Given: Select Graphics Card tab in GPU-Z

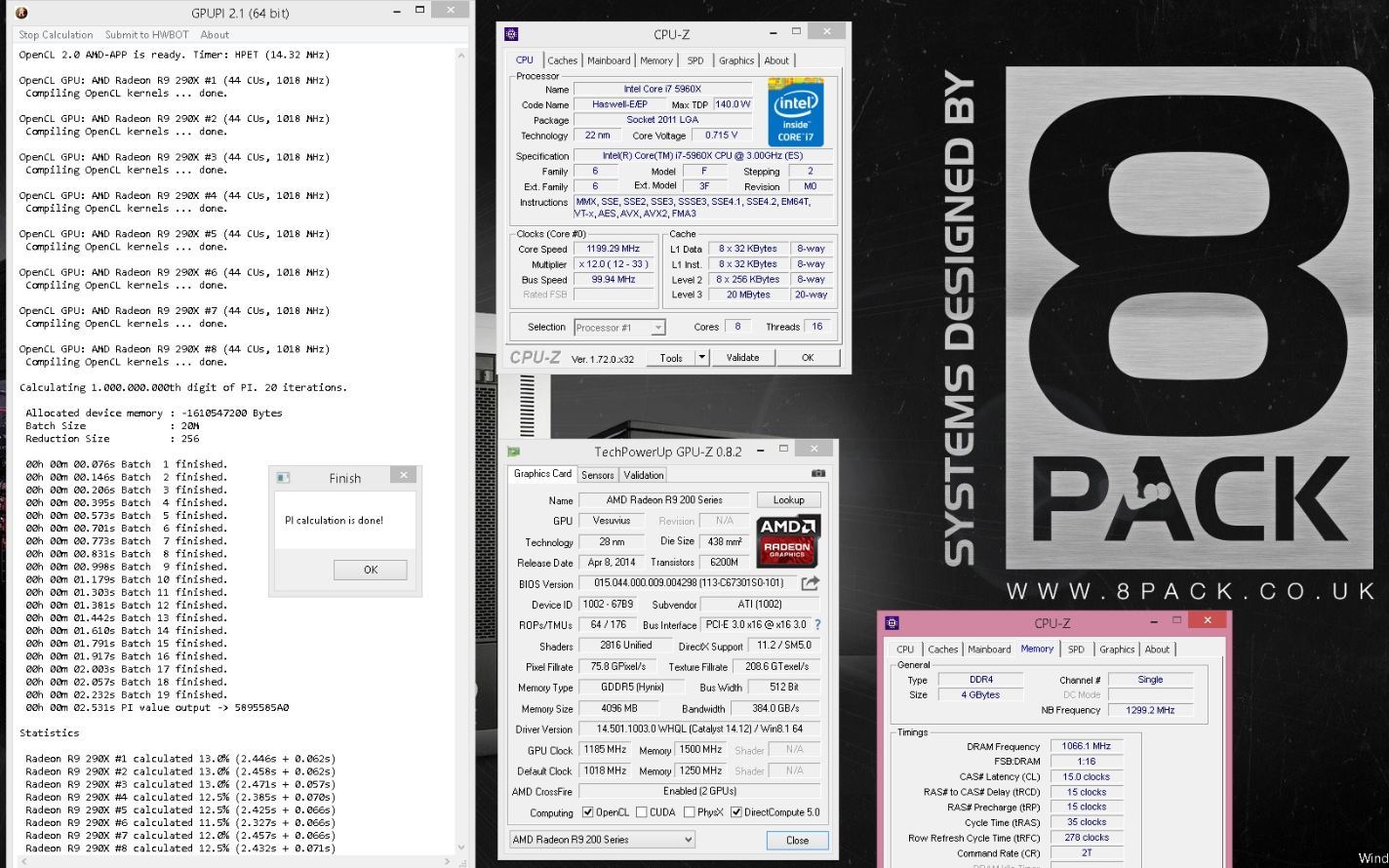Looking at the screenshot, I should (542, 474).
